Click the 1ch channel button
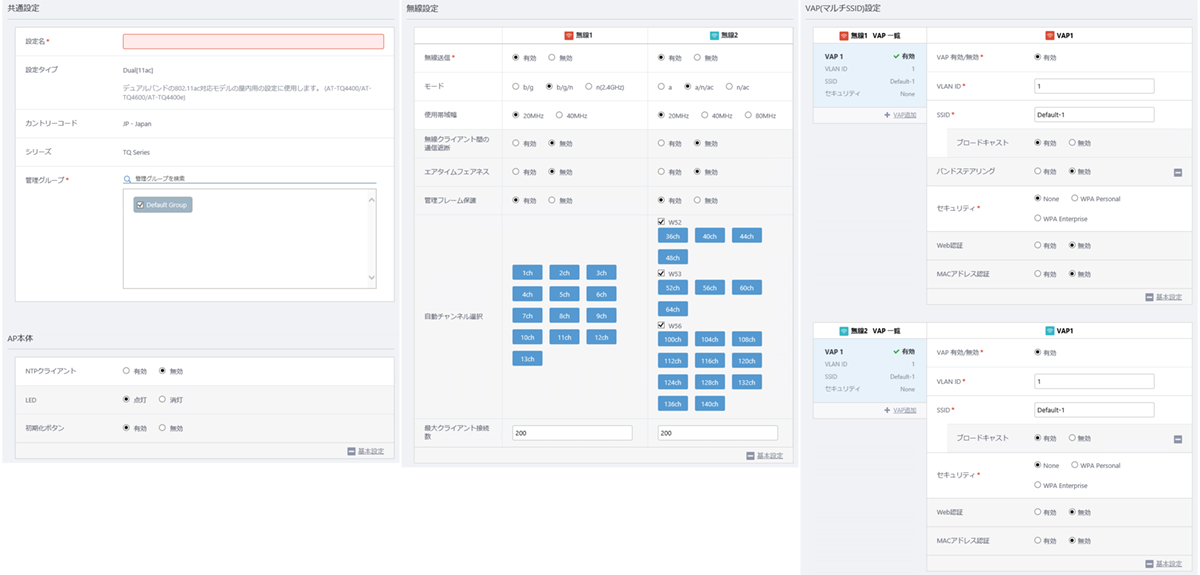 tap(527, 272)
